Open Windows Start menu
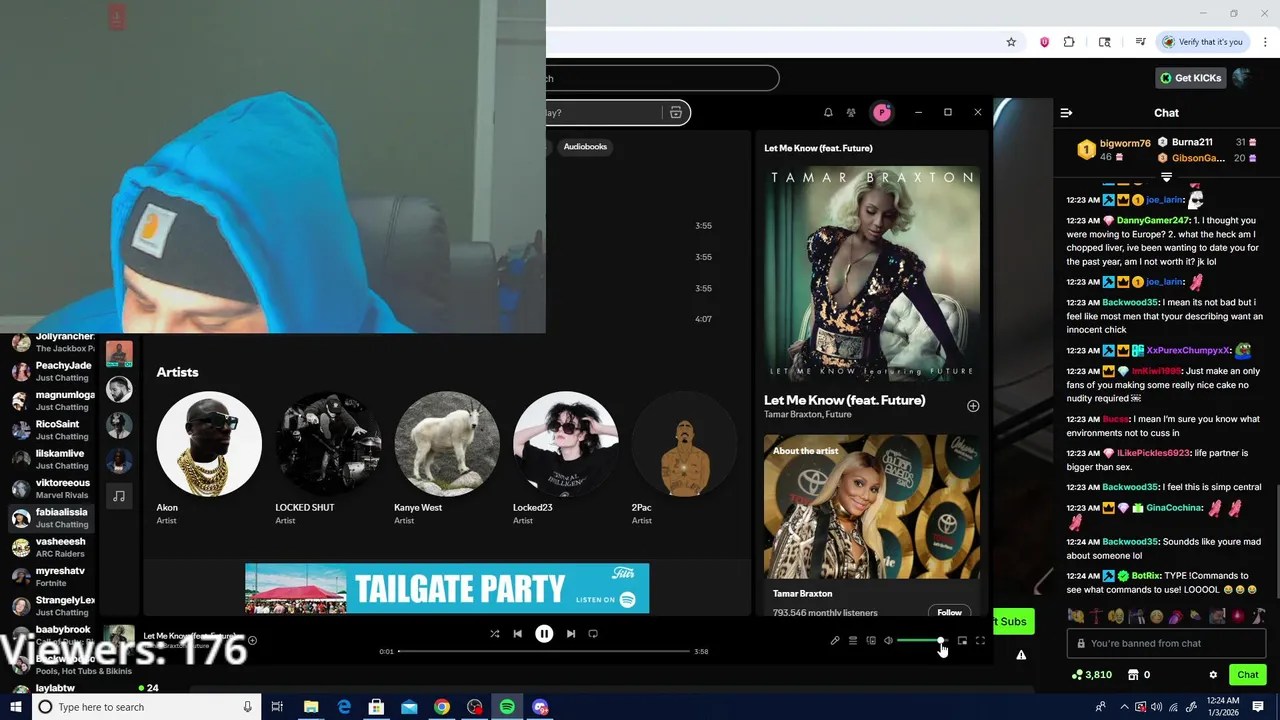Screen dimensions: 1280x720 pyautogui.click(x=15, y=707)
